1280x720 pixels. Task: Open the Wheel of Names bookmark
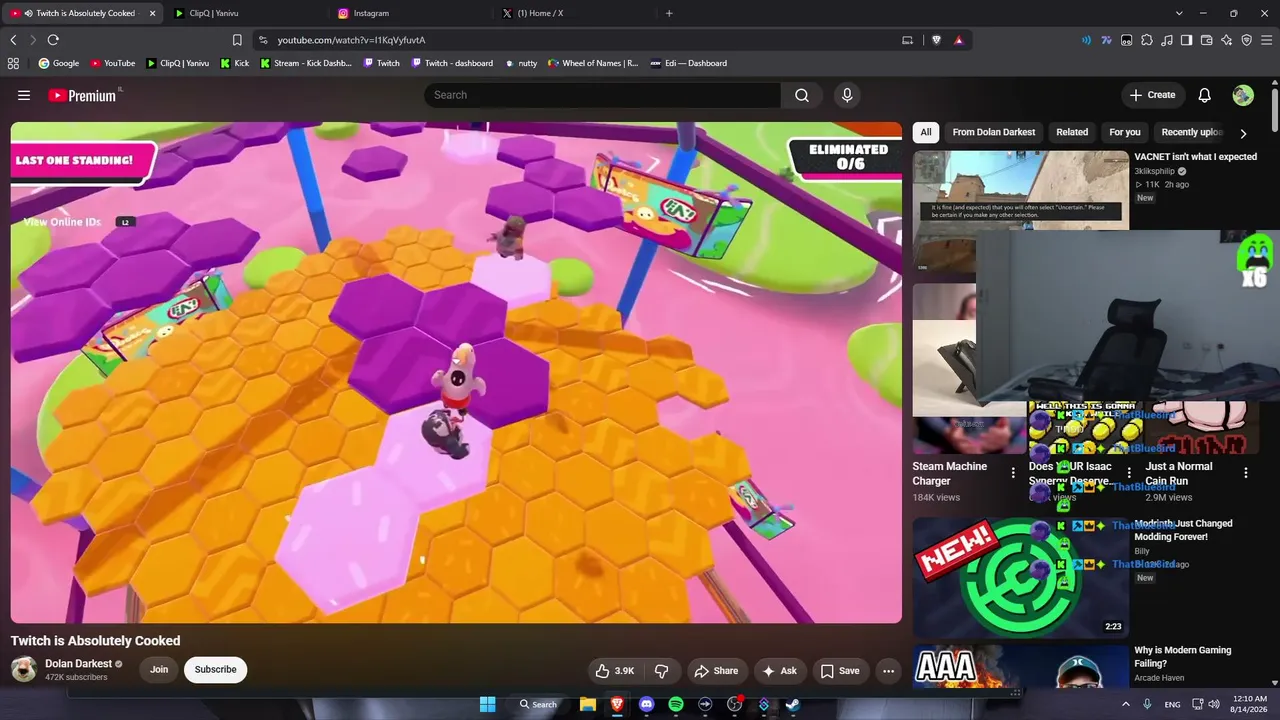point(592,63)
